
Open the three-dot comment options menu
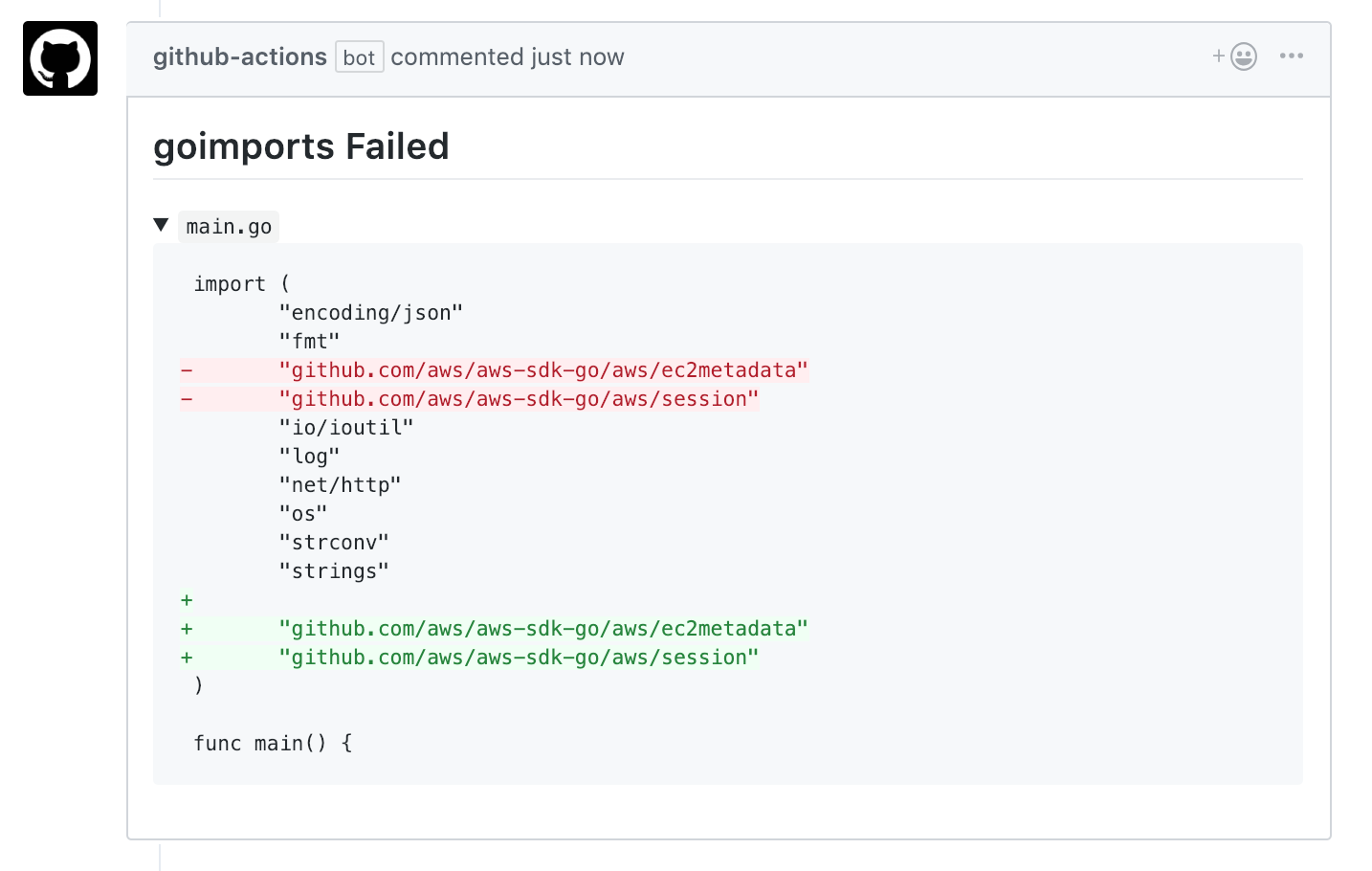click(x=1291, y=56)
